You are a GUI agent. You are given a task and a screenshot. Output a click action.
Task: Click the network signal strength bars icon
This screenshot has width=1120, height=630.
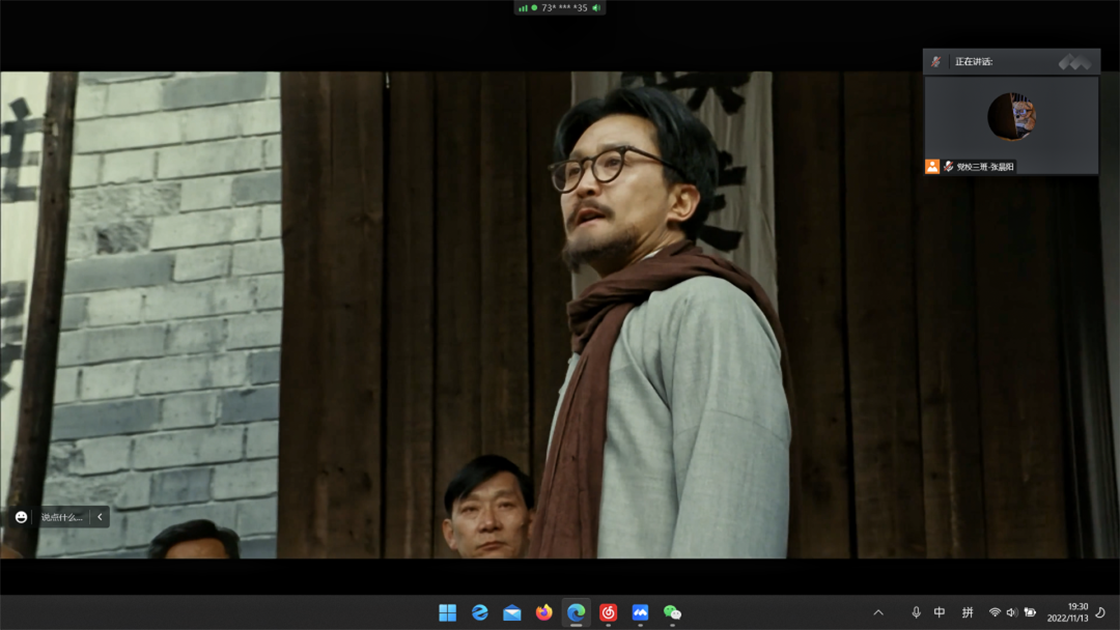[523, 8]
